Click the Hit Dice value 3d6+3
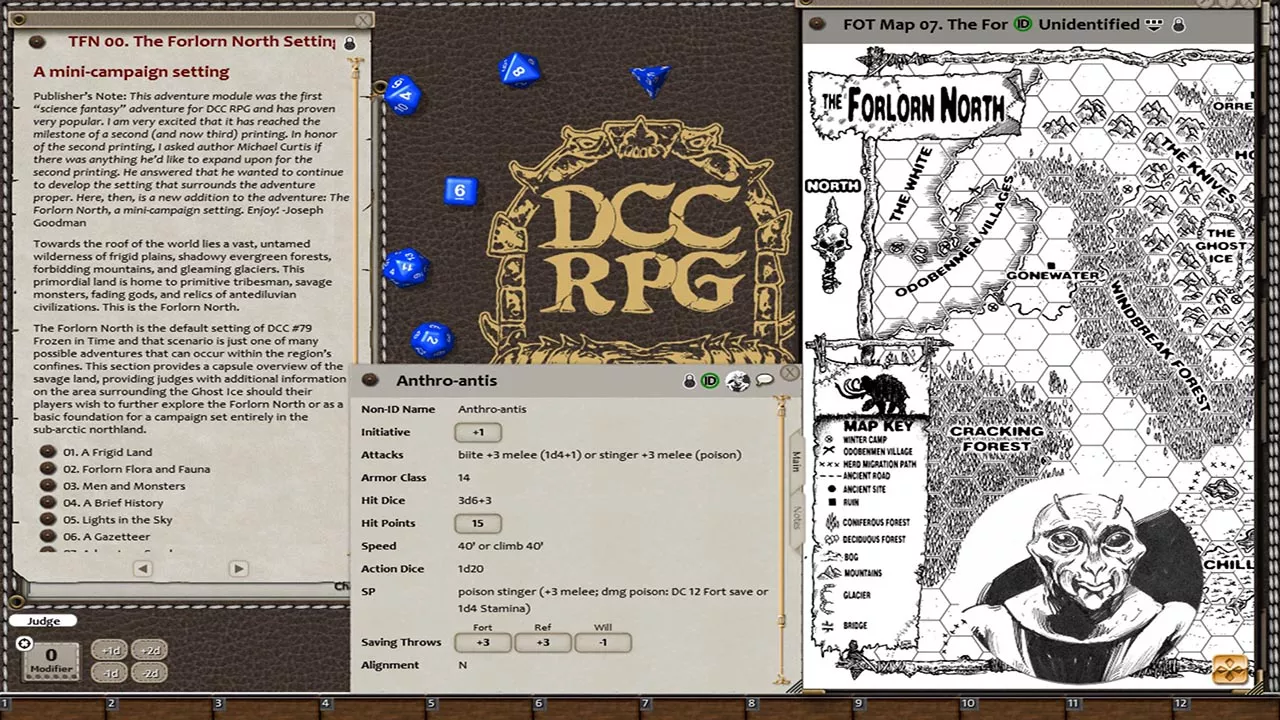Image resolution: width=1280 pixels, height=720 pixels. point(475,500)
